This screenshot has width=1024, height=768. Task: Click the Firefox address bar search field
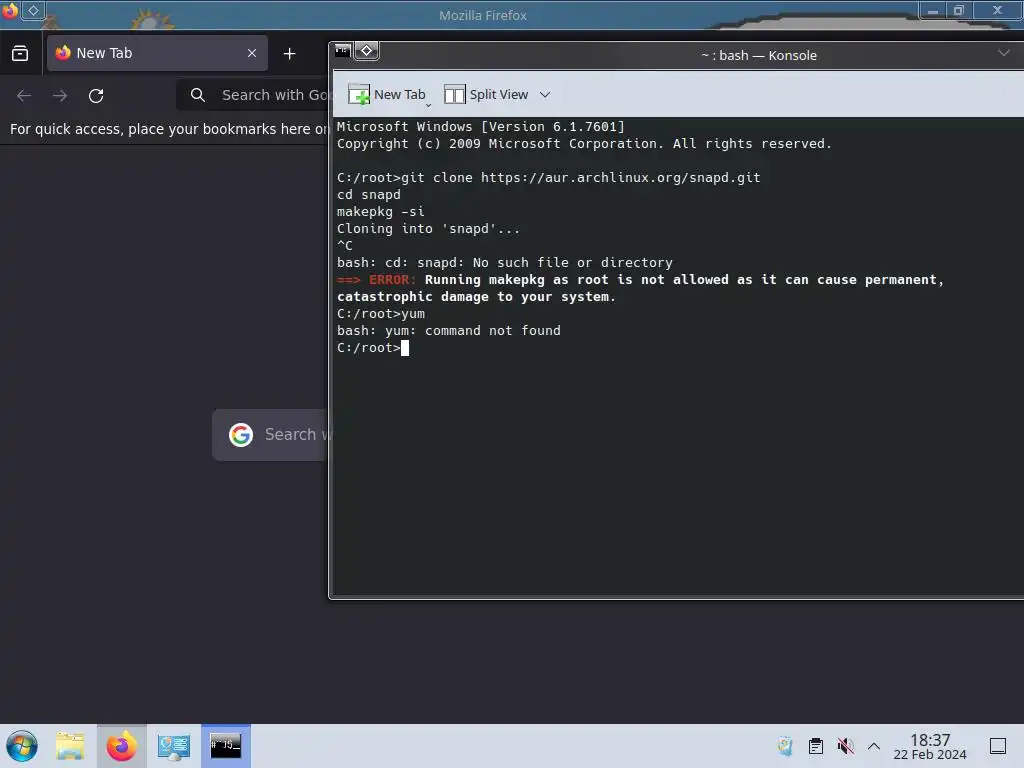tap(255, 95)
